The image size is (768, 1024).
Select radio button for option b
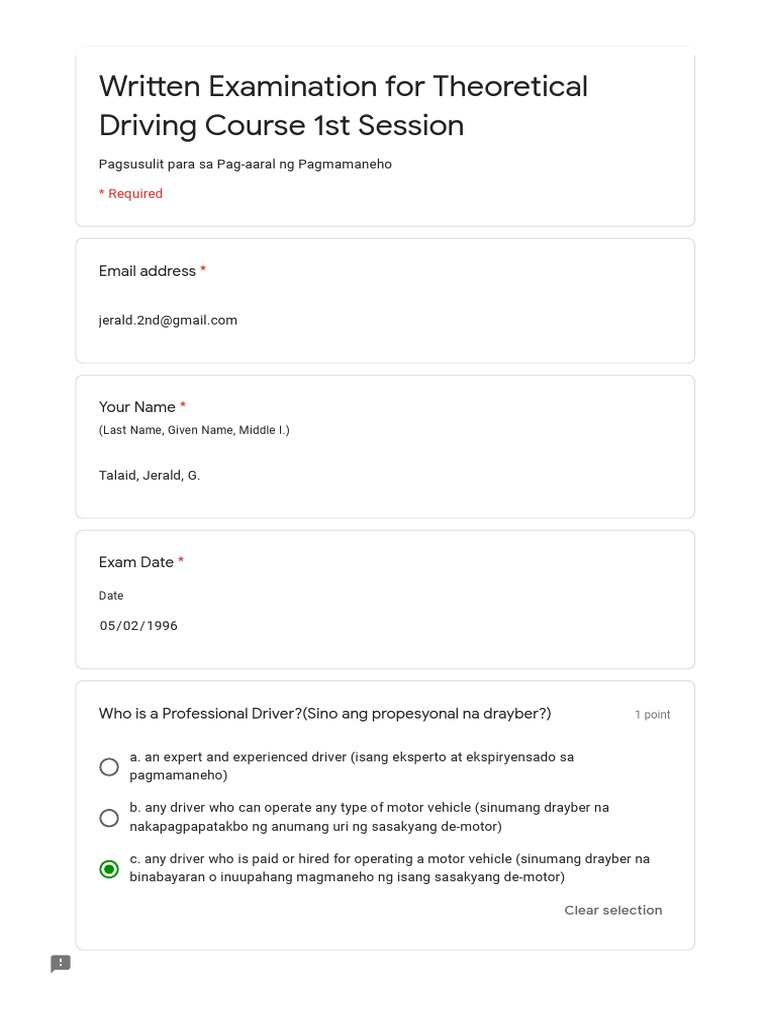(109, 818)
